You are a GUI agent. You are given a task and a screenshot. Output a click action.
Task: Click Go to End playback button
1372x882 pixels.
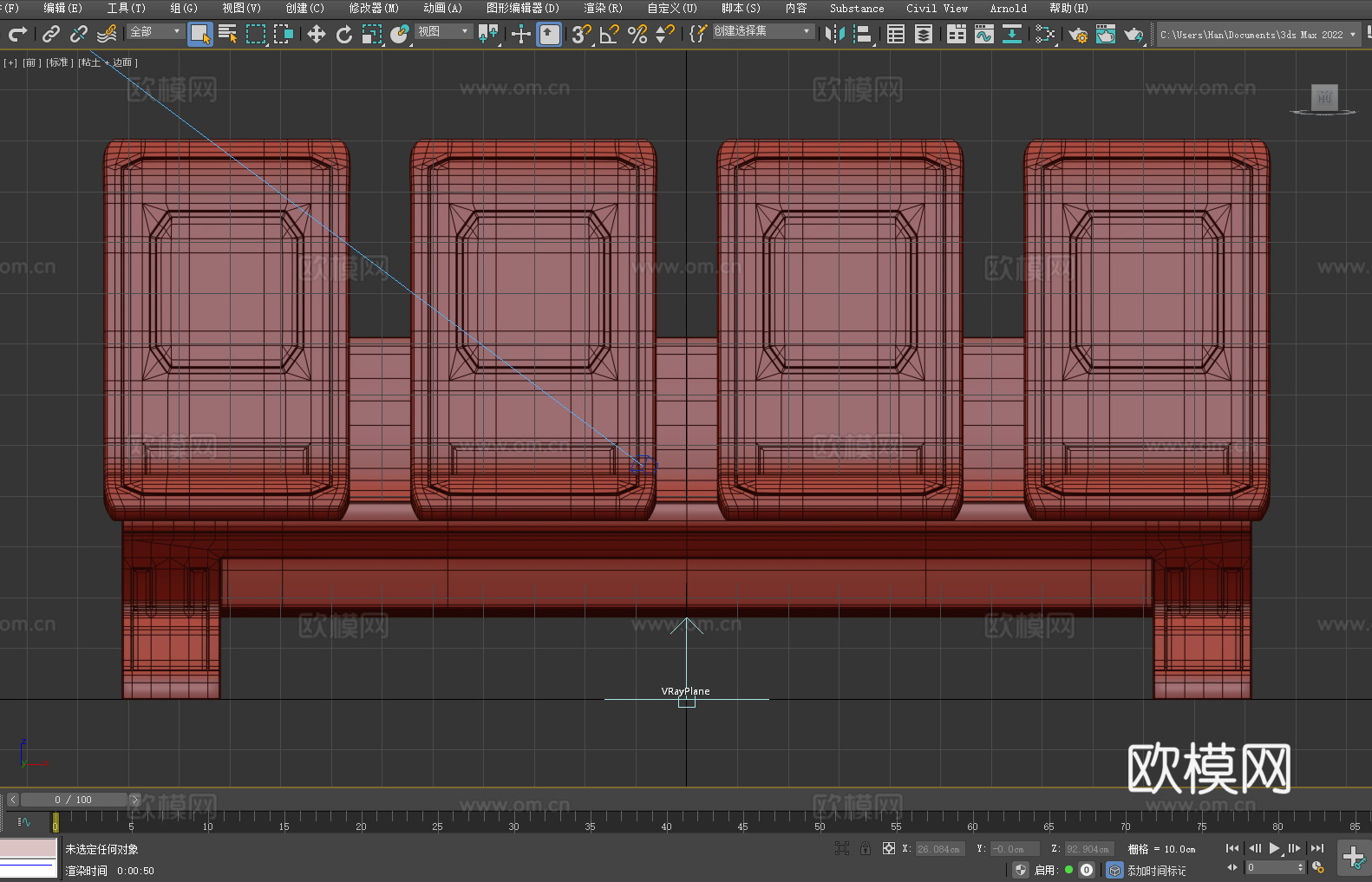coord(1317,848)
